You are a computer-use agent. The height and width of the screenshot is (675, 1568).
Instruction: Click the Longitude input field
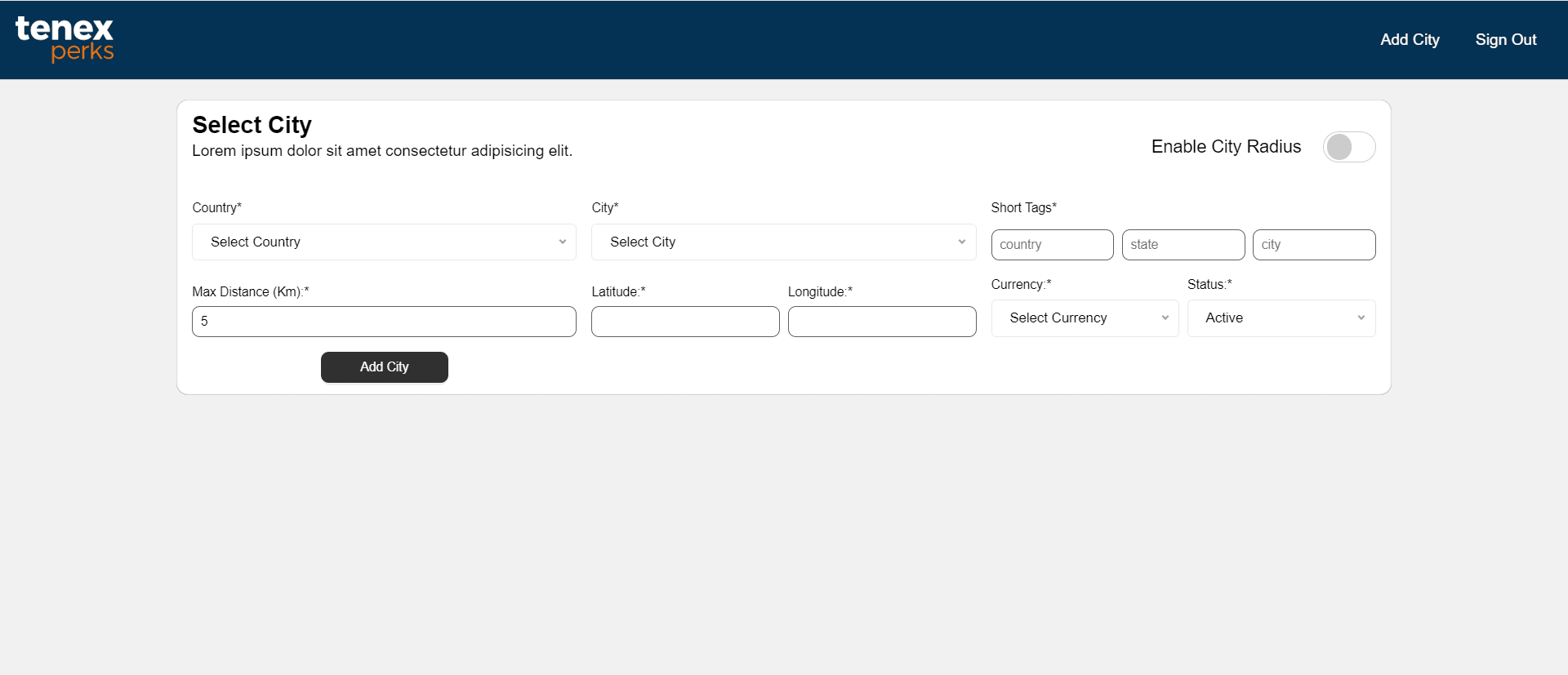pos(882,322)
